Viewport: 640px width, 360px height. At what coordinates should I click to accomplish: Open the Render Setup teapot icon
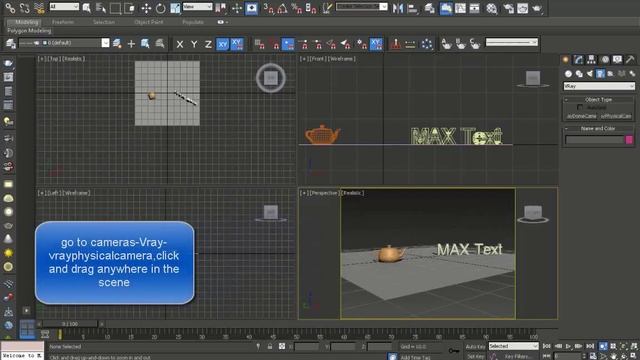pos(509,8)
